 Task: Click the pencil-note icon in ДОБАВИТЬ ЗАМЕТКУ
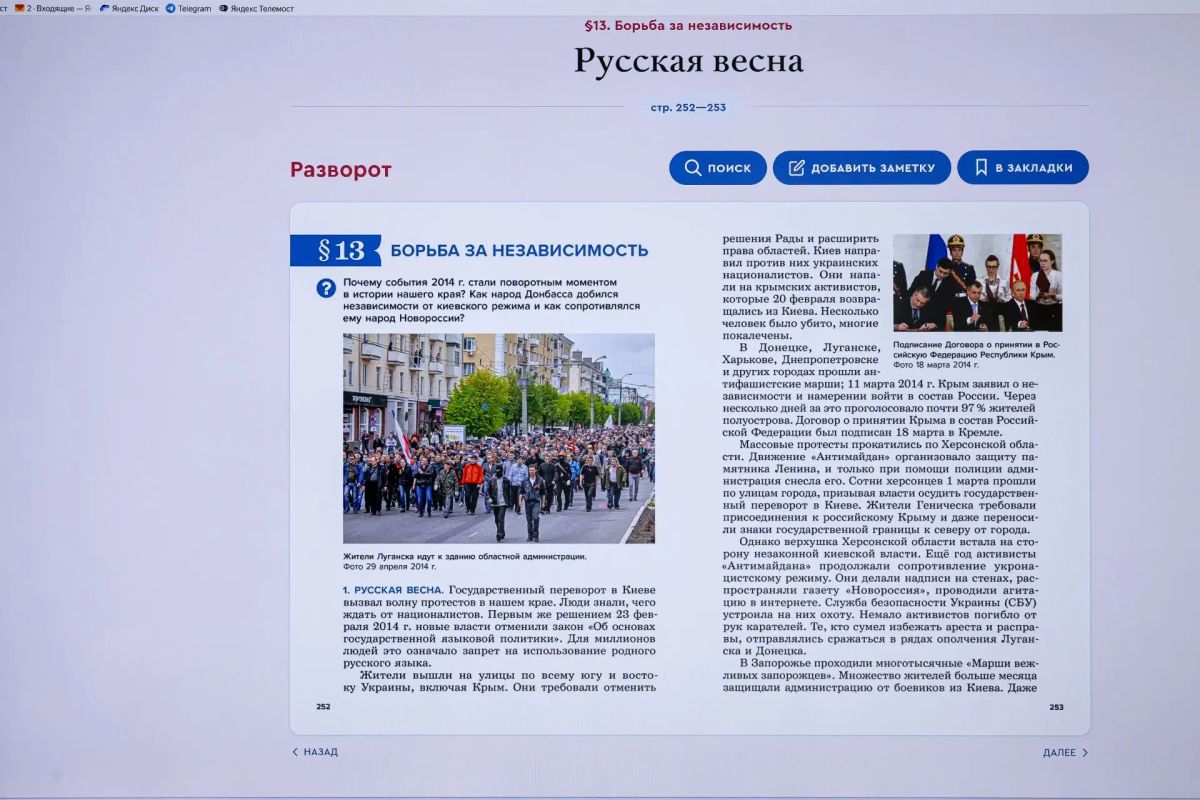[x=797, y=168]
